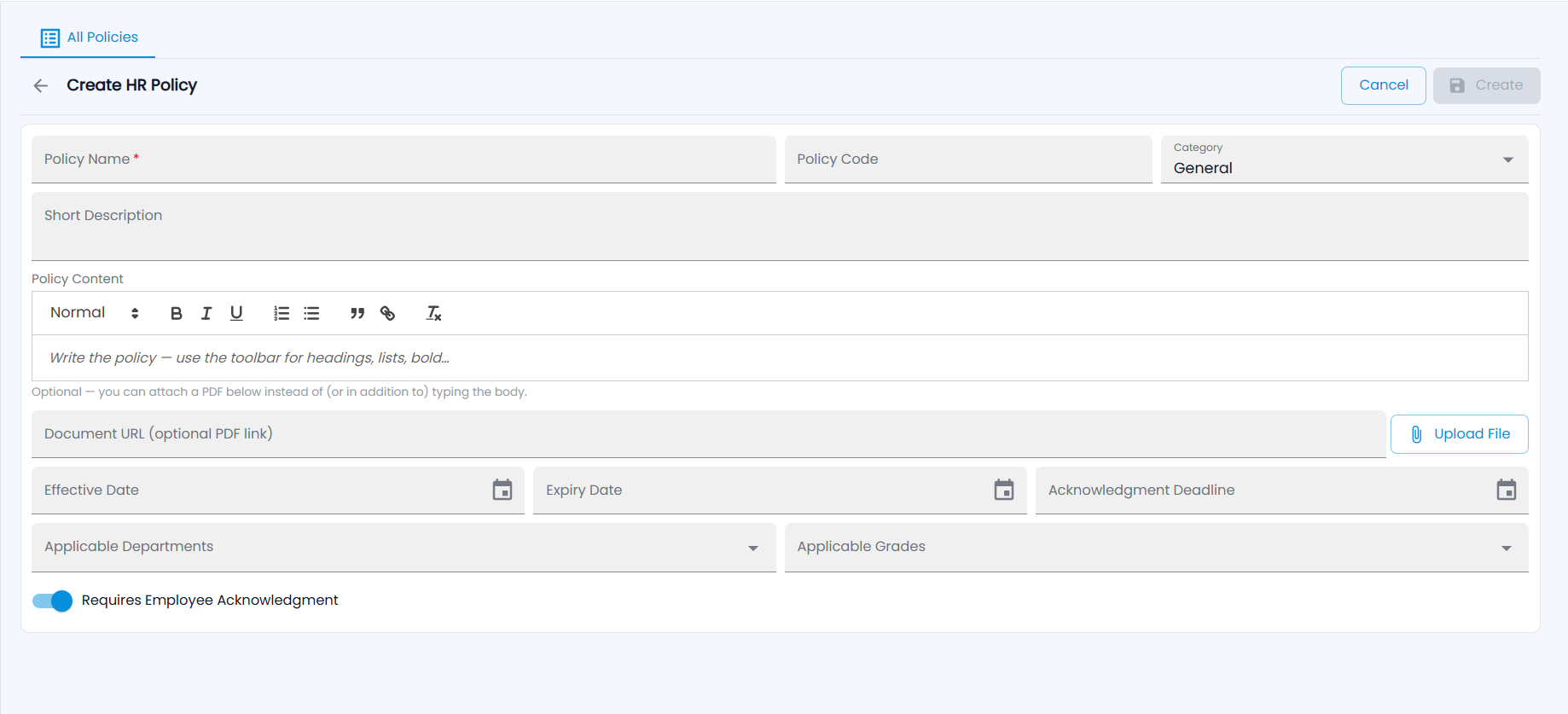The width and height of the screenshot is (1568, 714).
Task: Focus the Policy Name field
Action: pos(404,160)
